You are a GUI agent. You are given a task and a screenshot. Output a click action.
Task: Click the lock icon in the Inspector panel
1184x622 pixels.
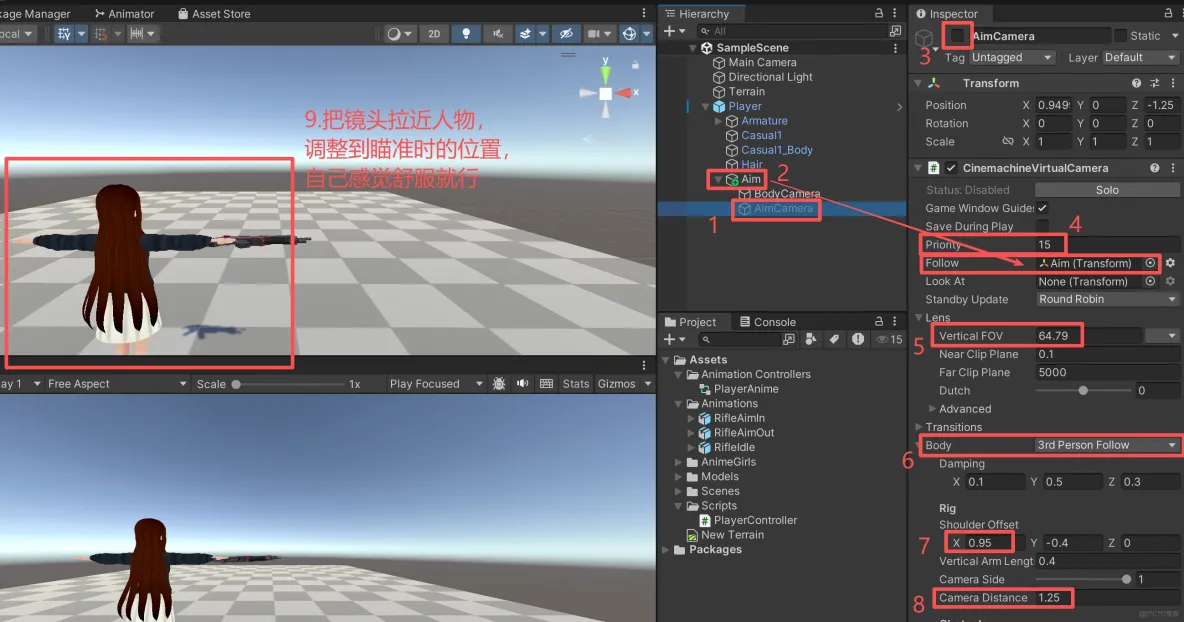(x=1169, y=14)
